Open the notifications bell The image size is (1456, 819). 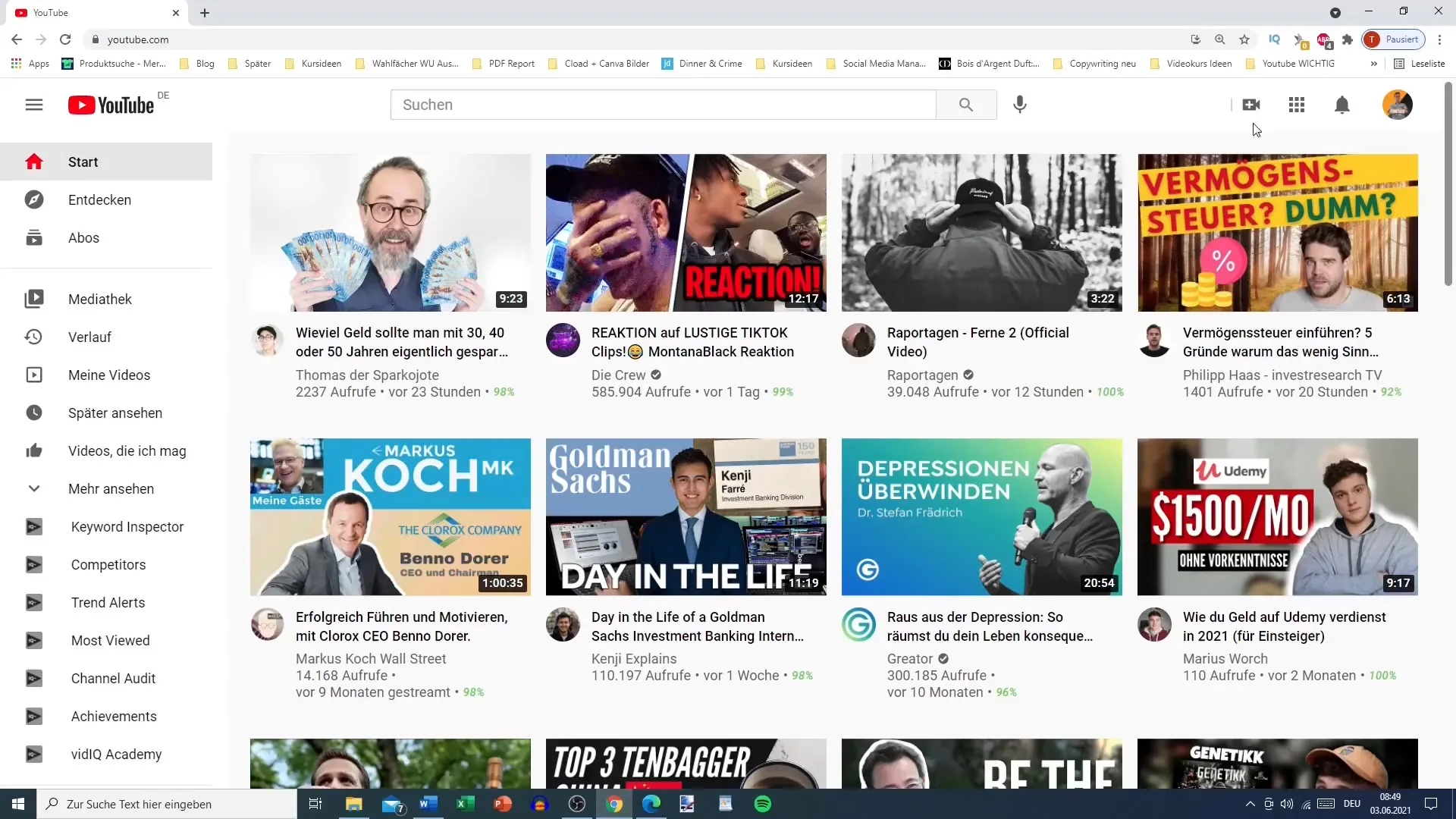click(1342, 105)
